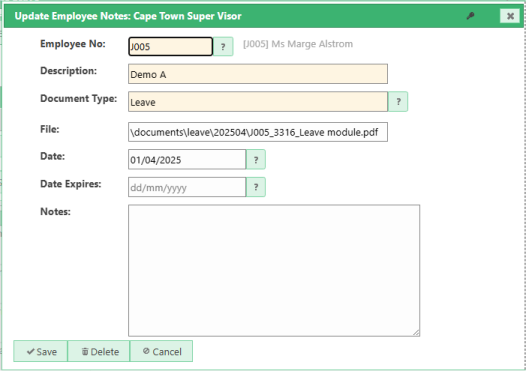Open the Date Expires calendar lookup
526x371 pixels.
(256, 187)
